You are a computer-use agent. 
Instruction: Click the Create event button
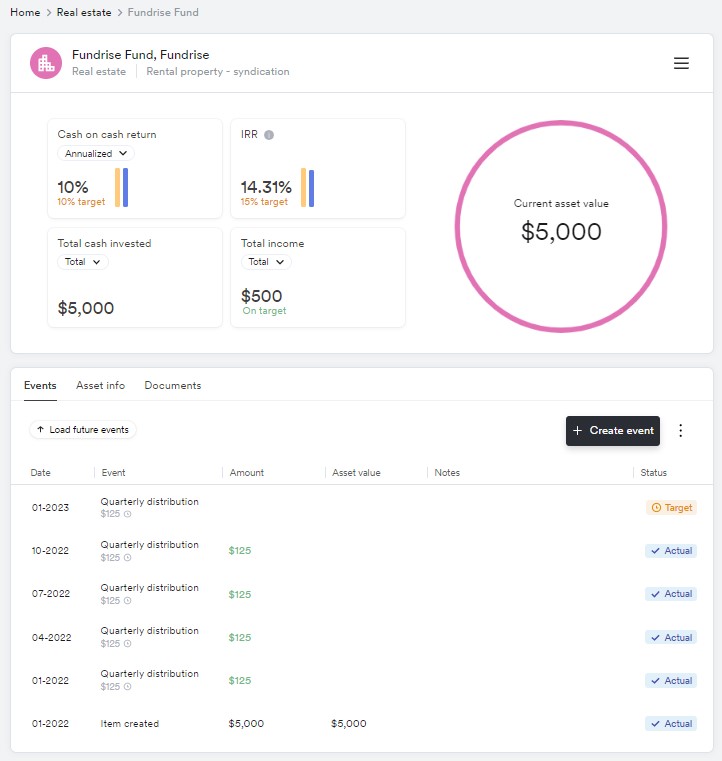[x=613, y=430]
